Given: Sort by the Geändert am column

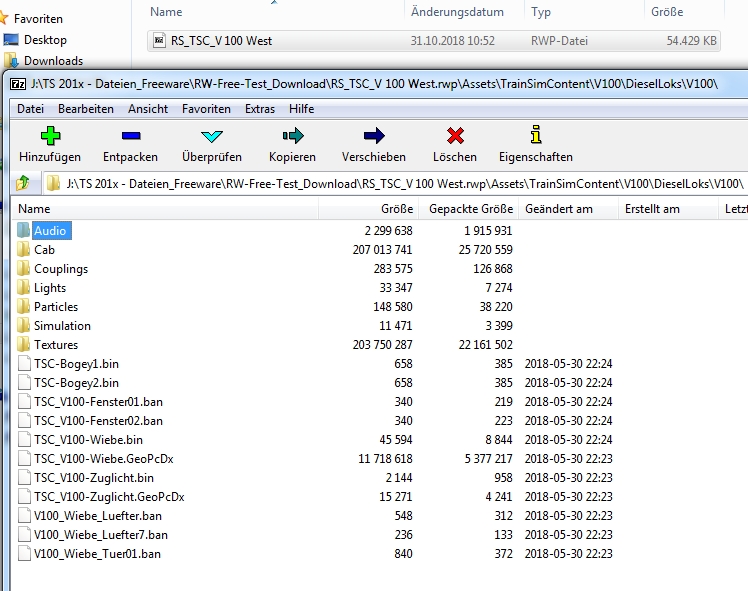Looking at the screenshot, I should (x=569, y=209).
